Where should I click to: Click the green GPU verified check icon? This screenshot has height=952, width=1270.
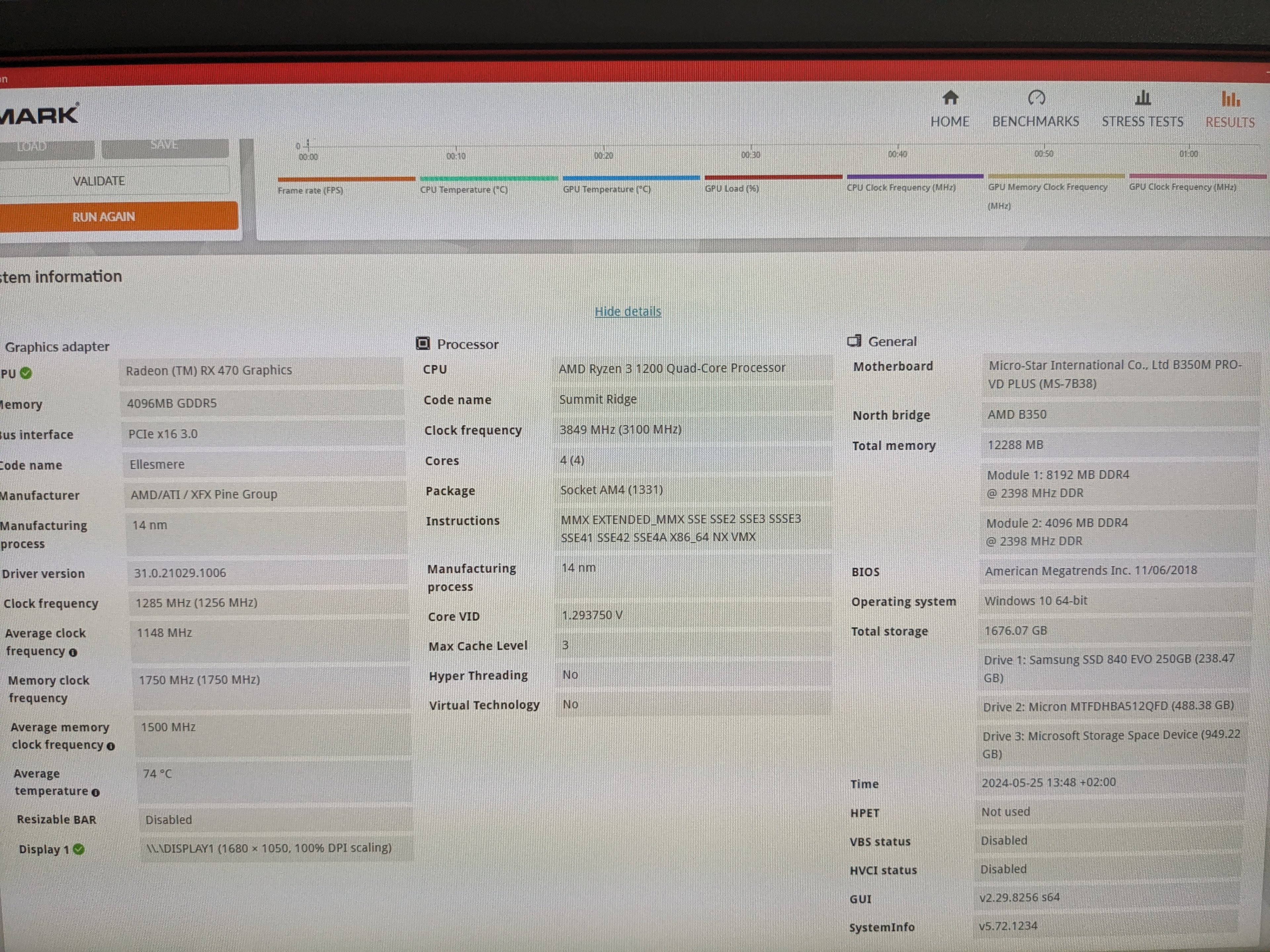point(26,373)
